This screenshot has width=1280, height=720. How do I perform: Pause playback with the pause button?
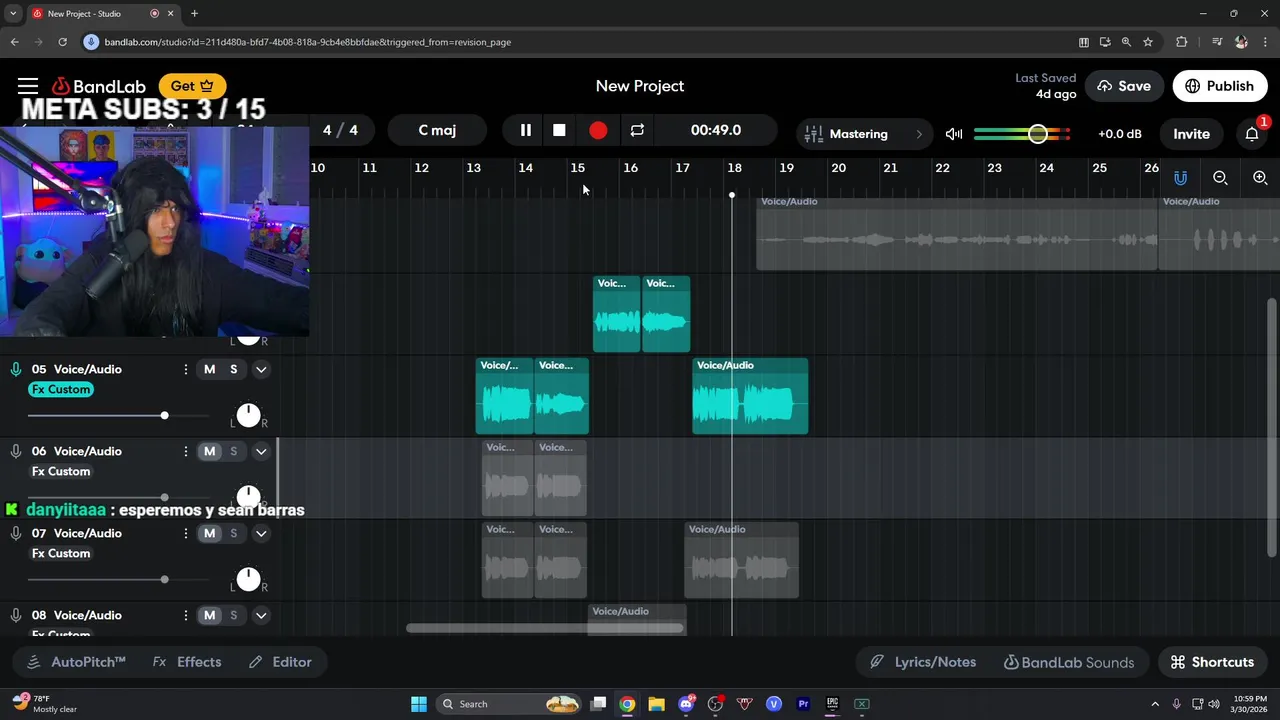(525, 130)
